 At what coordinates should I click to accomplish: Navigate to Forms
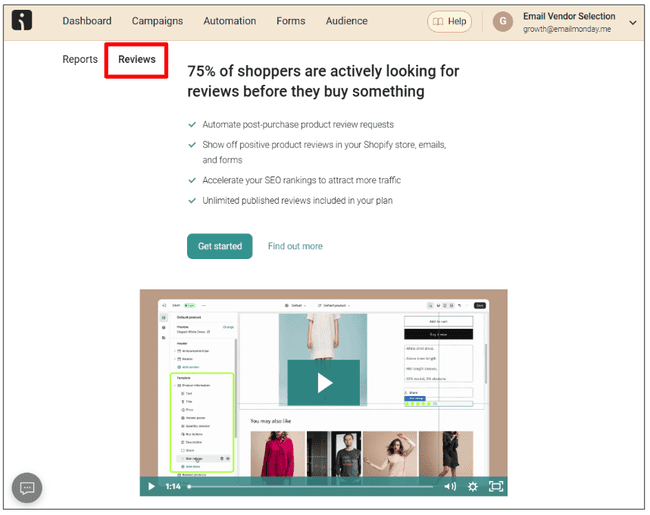[291, 21]
